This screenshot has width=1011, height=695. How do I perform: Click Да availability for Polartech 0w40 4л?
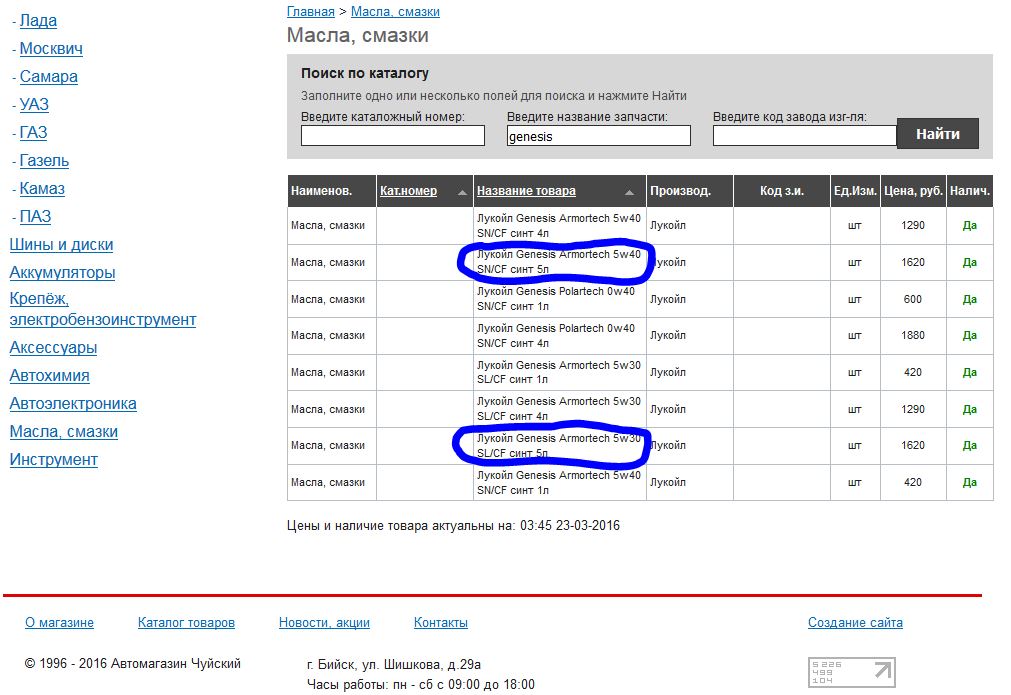[x=970, y=335]
